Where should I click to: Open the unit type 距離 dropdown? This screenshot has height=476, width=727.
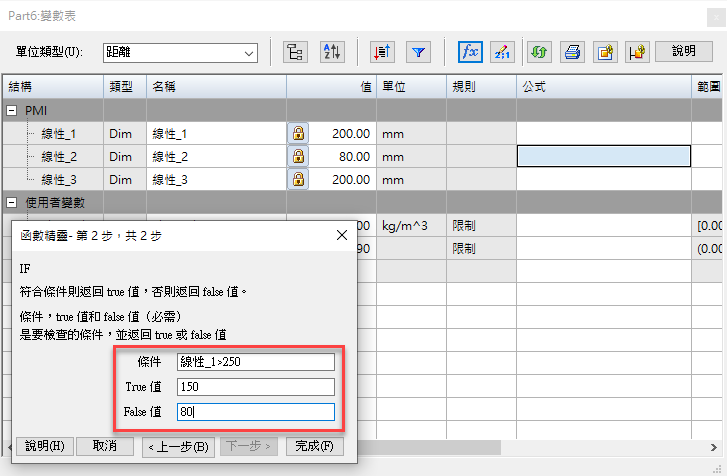pos(180,52)
